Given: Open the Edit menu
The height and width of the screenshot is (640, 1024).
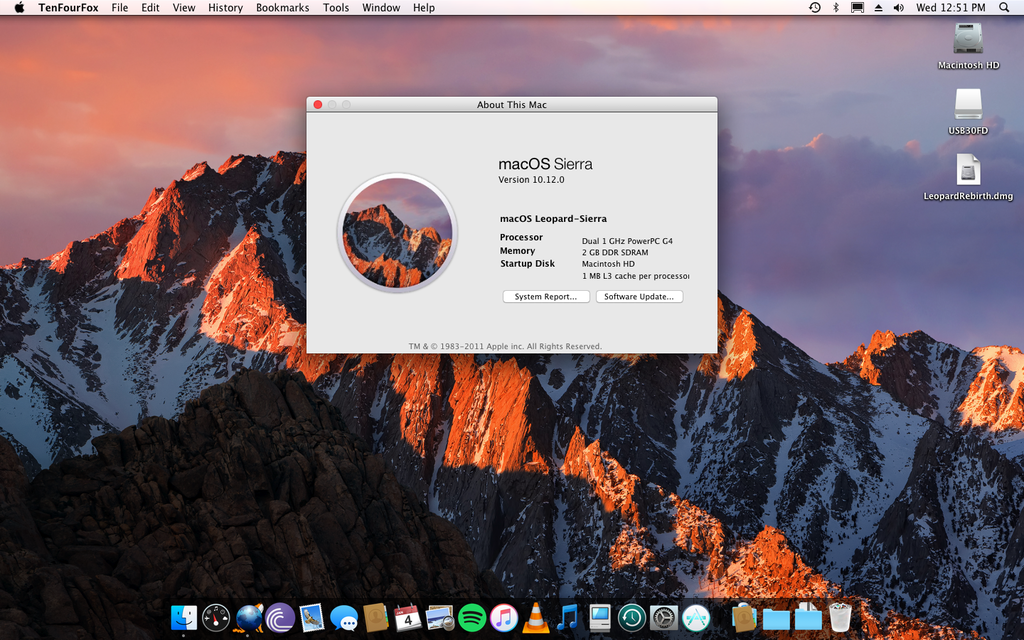Looking at the screenshot, I should pos(150,8).
